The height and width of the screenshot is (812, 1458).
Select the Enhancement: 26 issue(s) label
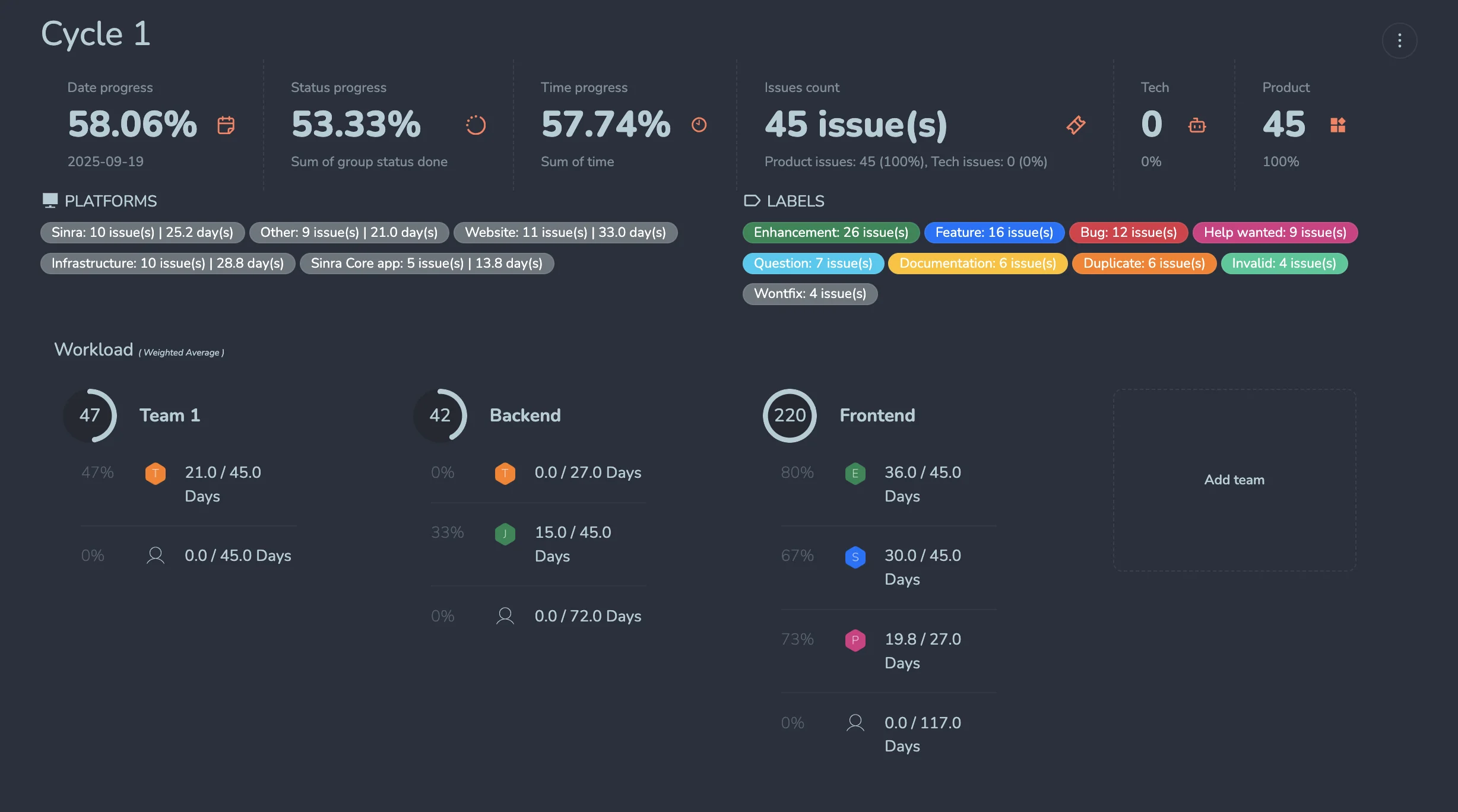pos(831,233)
